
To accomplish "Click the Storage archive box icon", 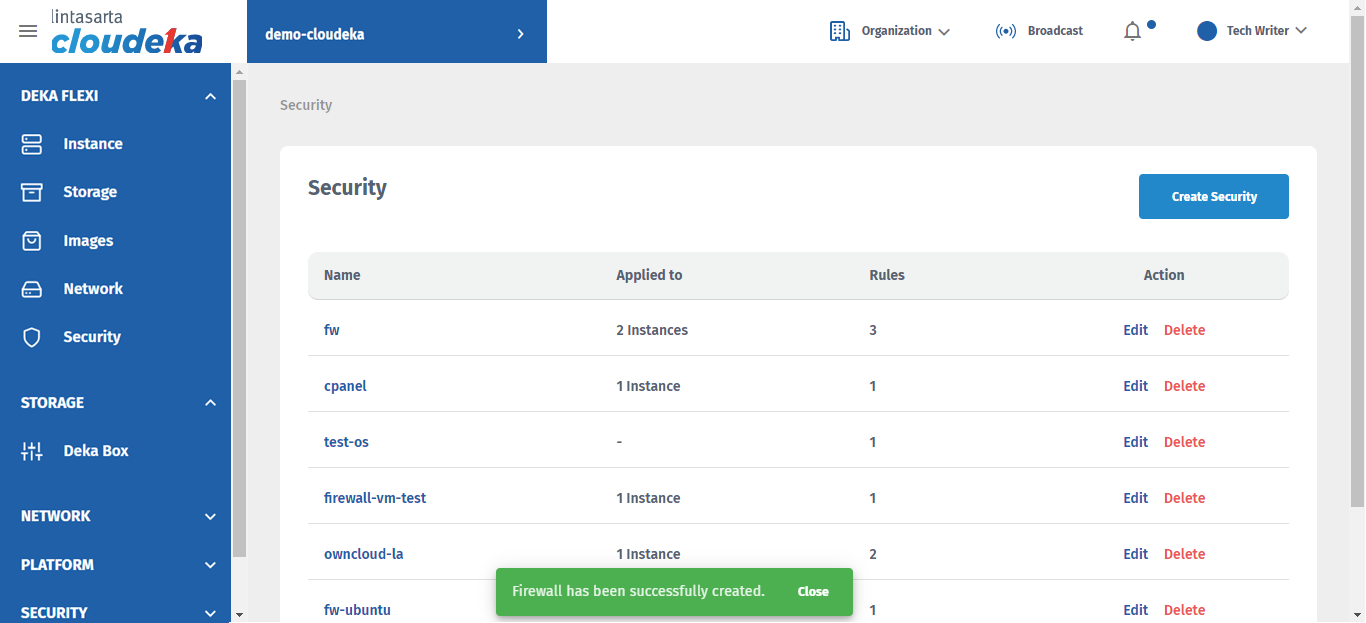I will coord(32,192).
